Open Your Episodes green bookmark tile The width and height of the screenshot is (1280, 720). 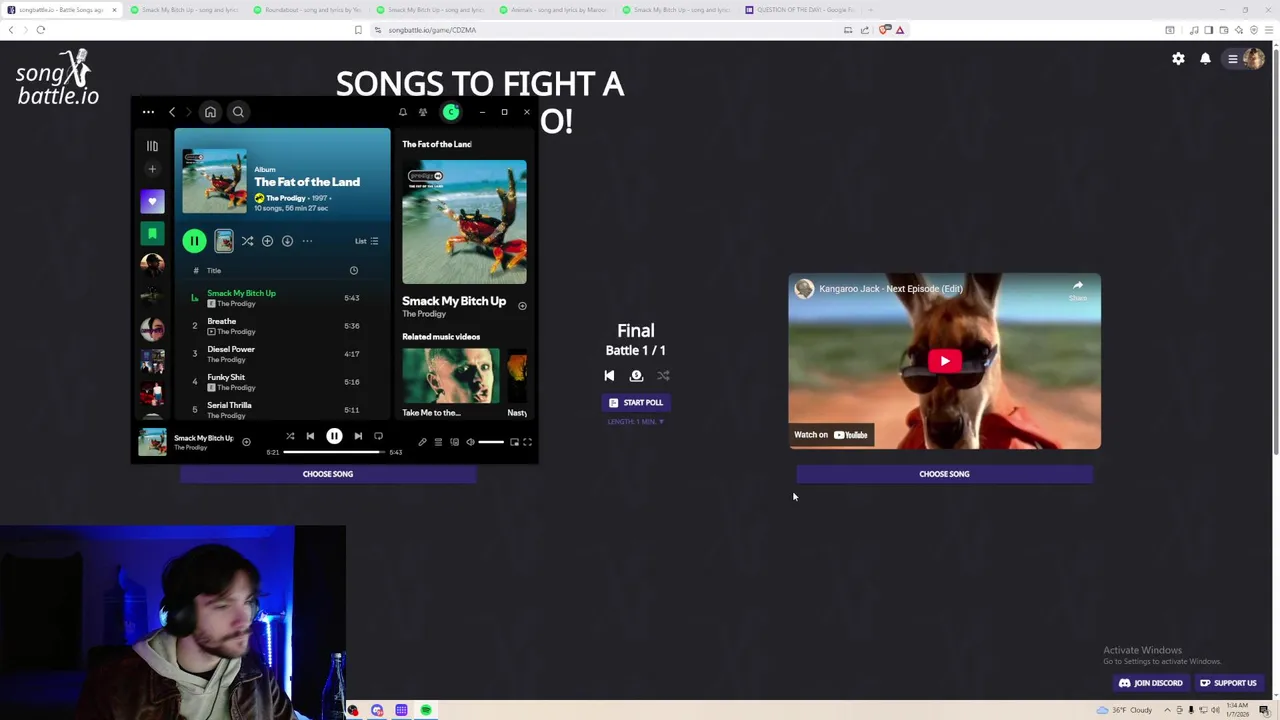tap(152, 234)
